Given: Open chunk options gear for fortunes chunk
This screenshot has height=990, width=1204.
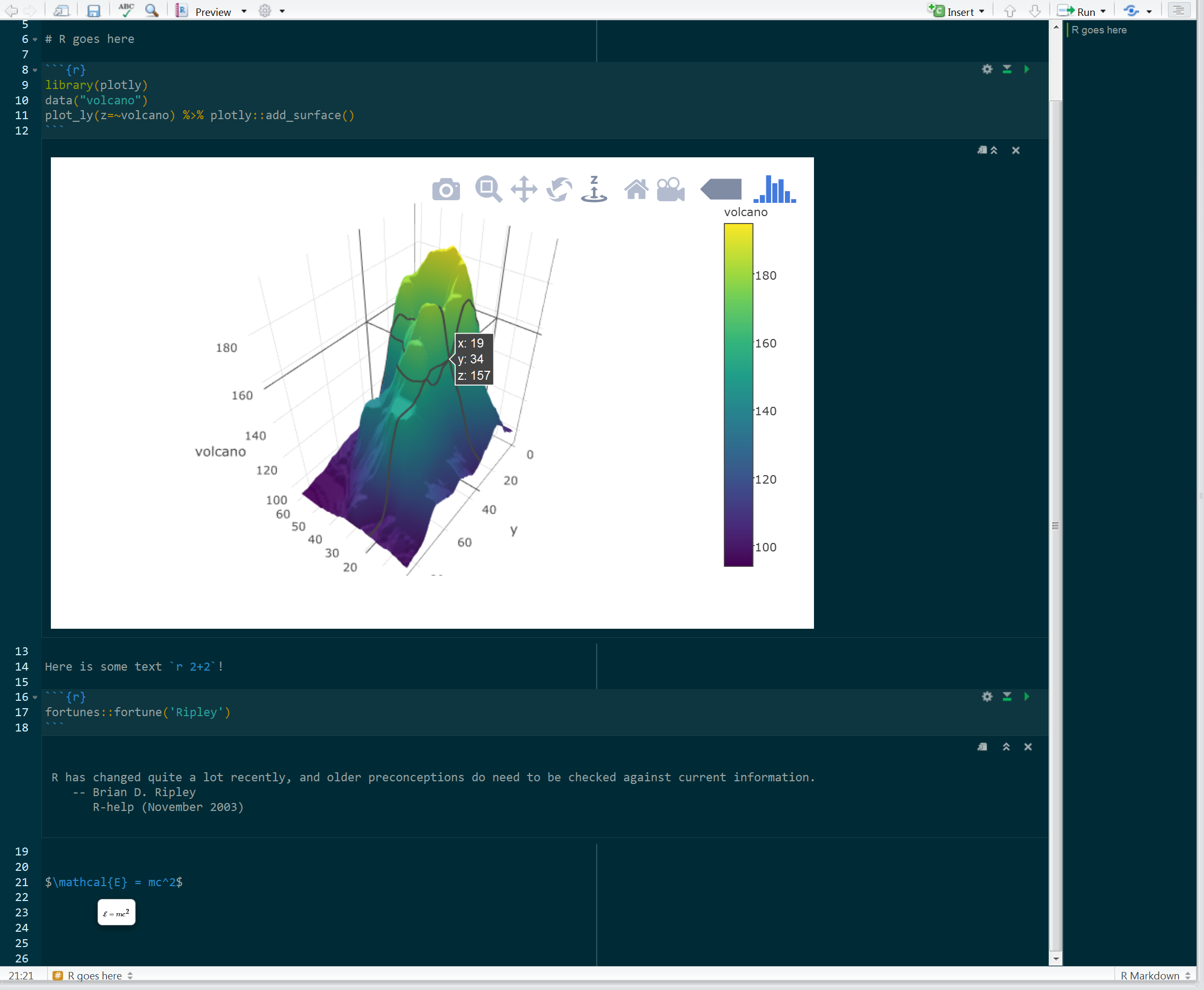Looking at the screenshot, I should [x=987, y=697].
